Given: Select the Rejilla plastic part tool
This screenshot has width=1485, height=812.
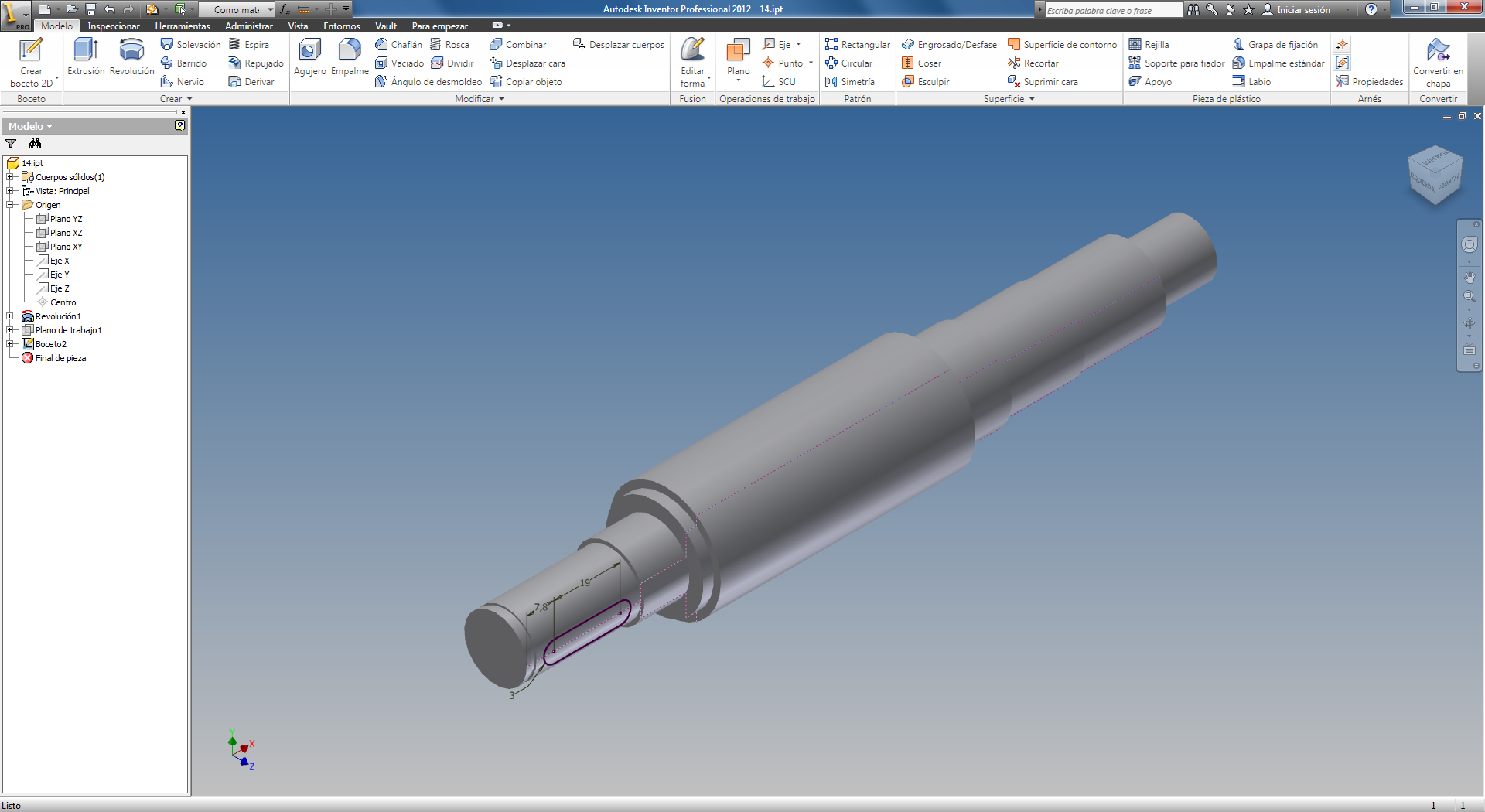Looking at the screenshot, I should coord(1149,45).
